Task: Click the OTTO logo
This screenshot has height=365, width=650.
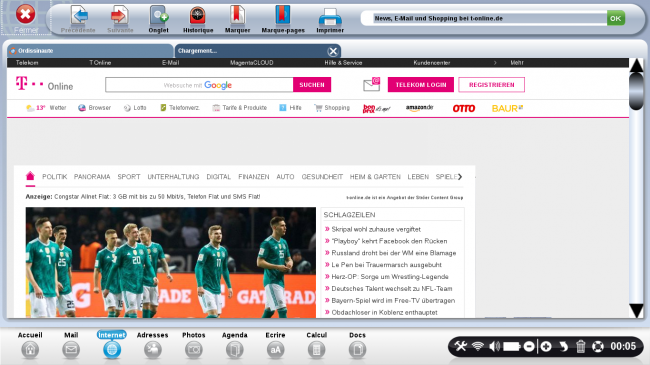Action: [x=463, y=108]
